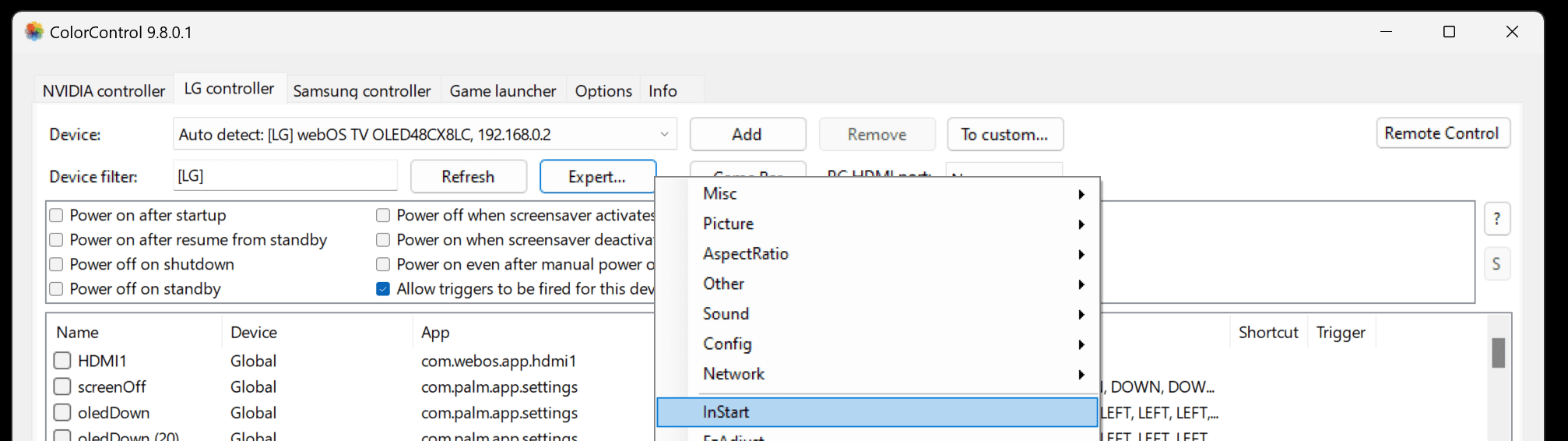This screenshot has height=441, width=1568.
Task: Open the Game launcher tab
Action: click(503, 91)
